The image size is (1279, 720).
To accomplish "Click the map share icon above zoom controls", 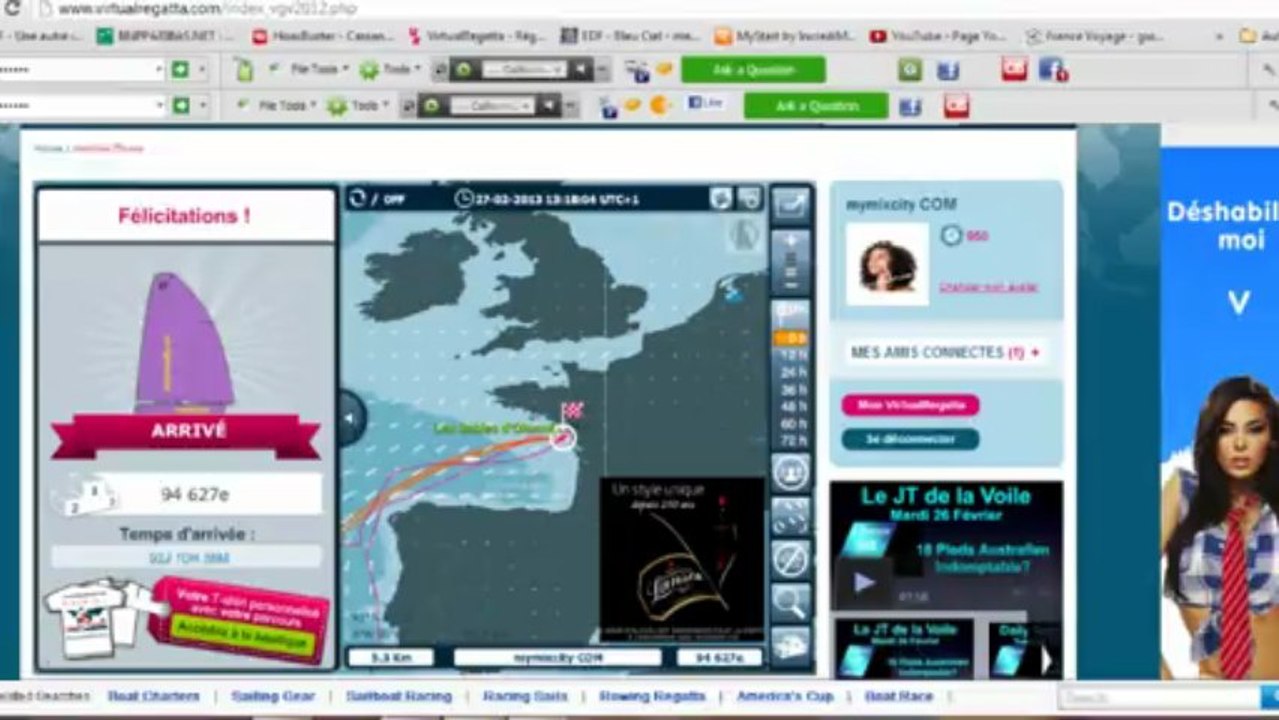I will tap(791, 204).
